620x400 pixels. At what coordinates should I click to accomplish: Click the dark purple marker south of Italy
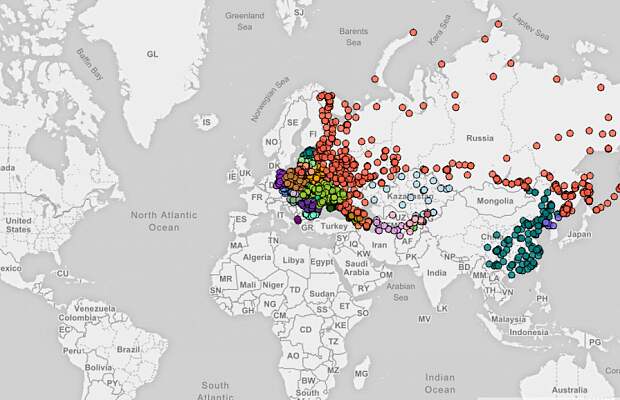point(297,219)
